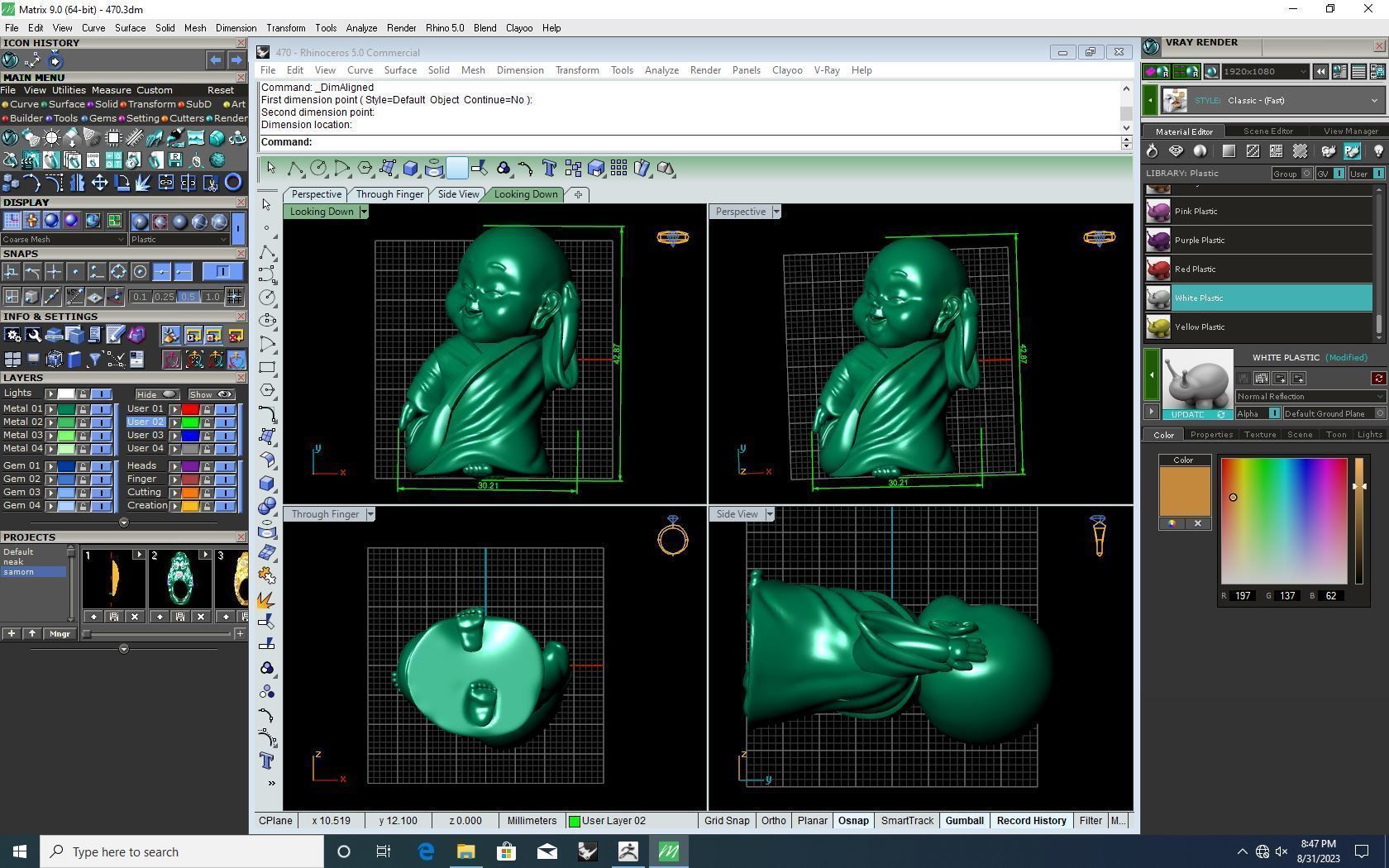Open the gears settings icon in Info & Settings
Image resolution: width=1389 pixels, height=868 pixels.
point(12,335)
